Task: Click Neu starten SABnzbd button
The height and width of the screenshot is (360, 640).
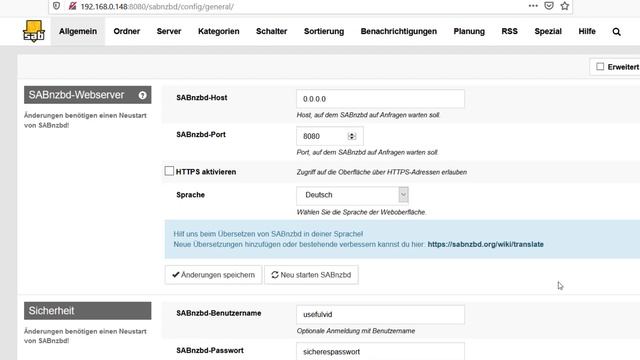Action: [x=311, y=275]
